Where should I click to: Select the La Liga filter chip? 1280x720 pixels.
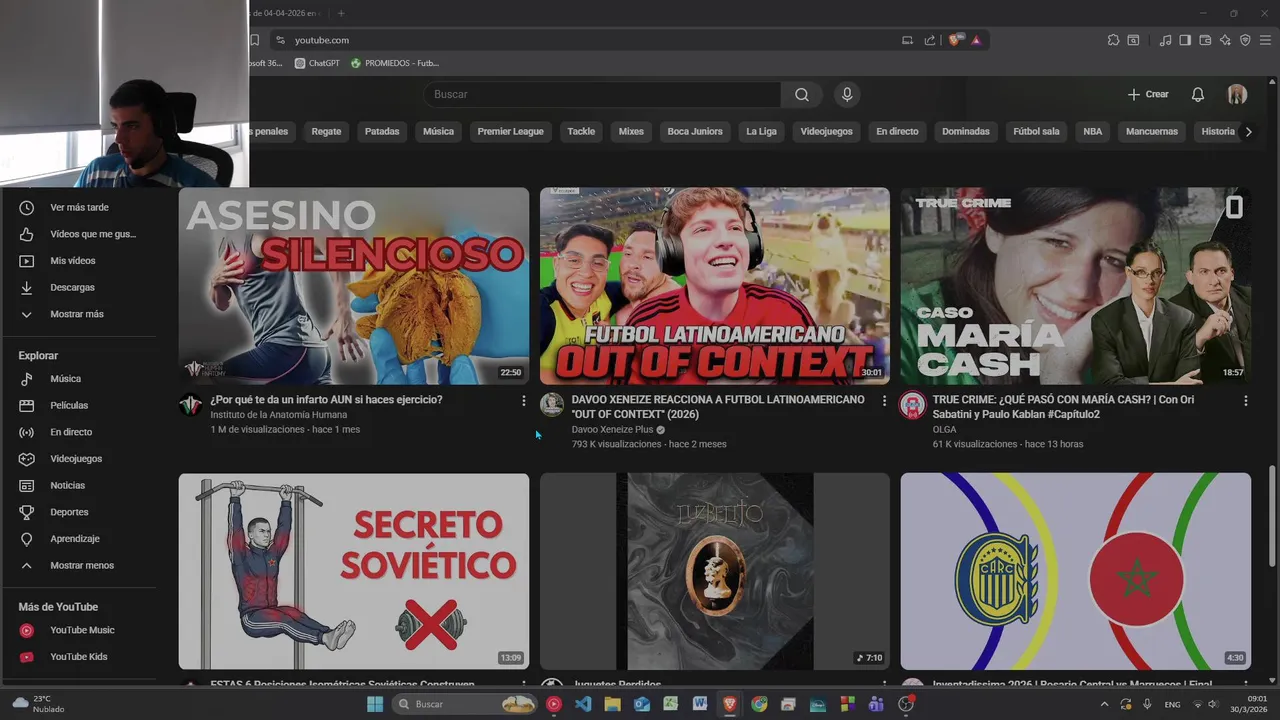(761, 131)
